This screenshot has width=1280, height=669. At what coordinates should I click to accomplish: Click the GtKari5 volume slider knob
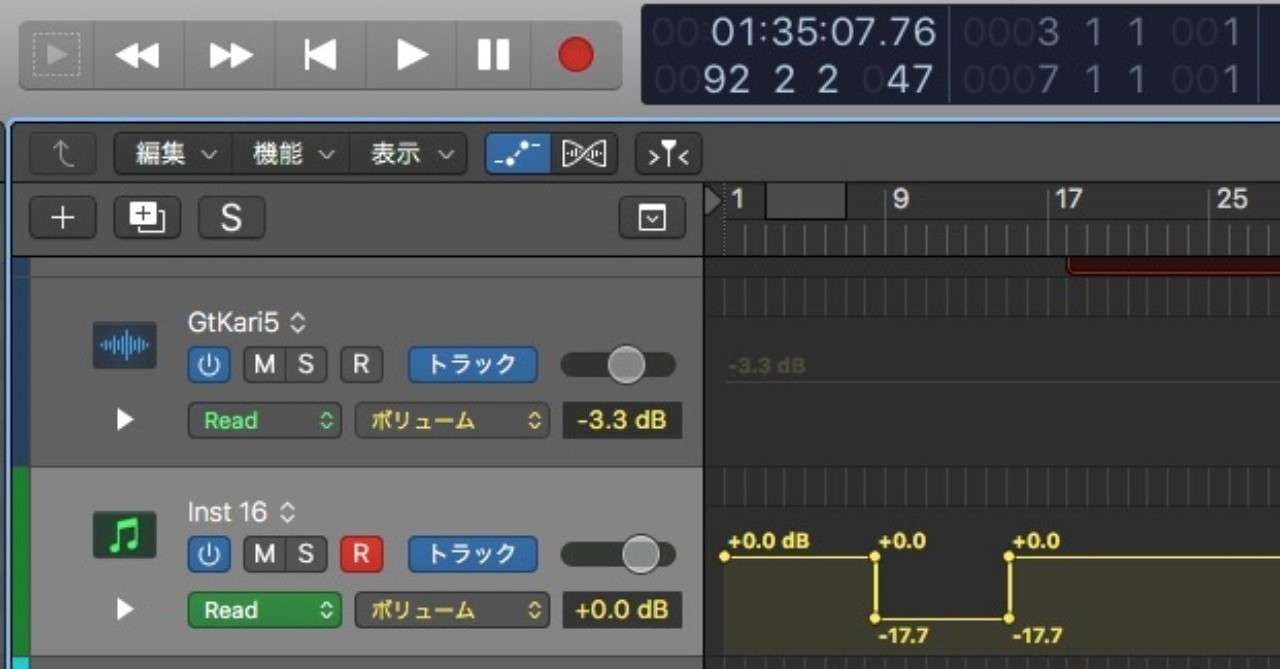(626, 365)
